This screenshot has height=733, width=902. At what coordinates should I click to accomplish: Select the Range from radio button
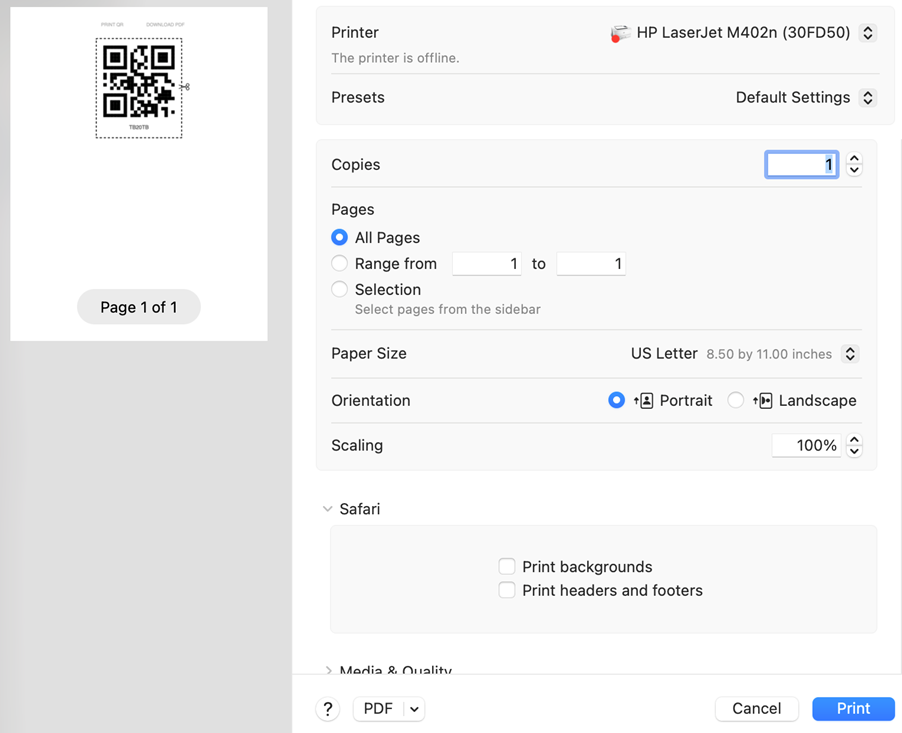[339, 263]
